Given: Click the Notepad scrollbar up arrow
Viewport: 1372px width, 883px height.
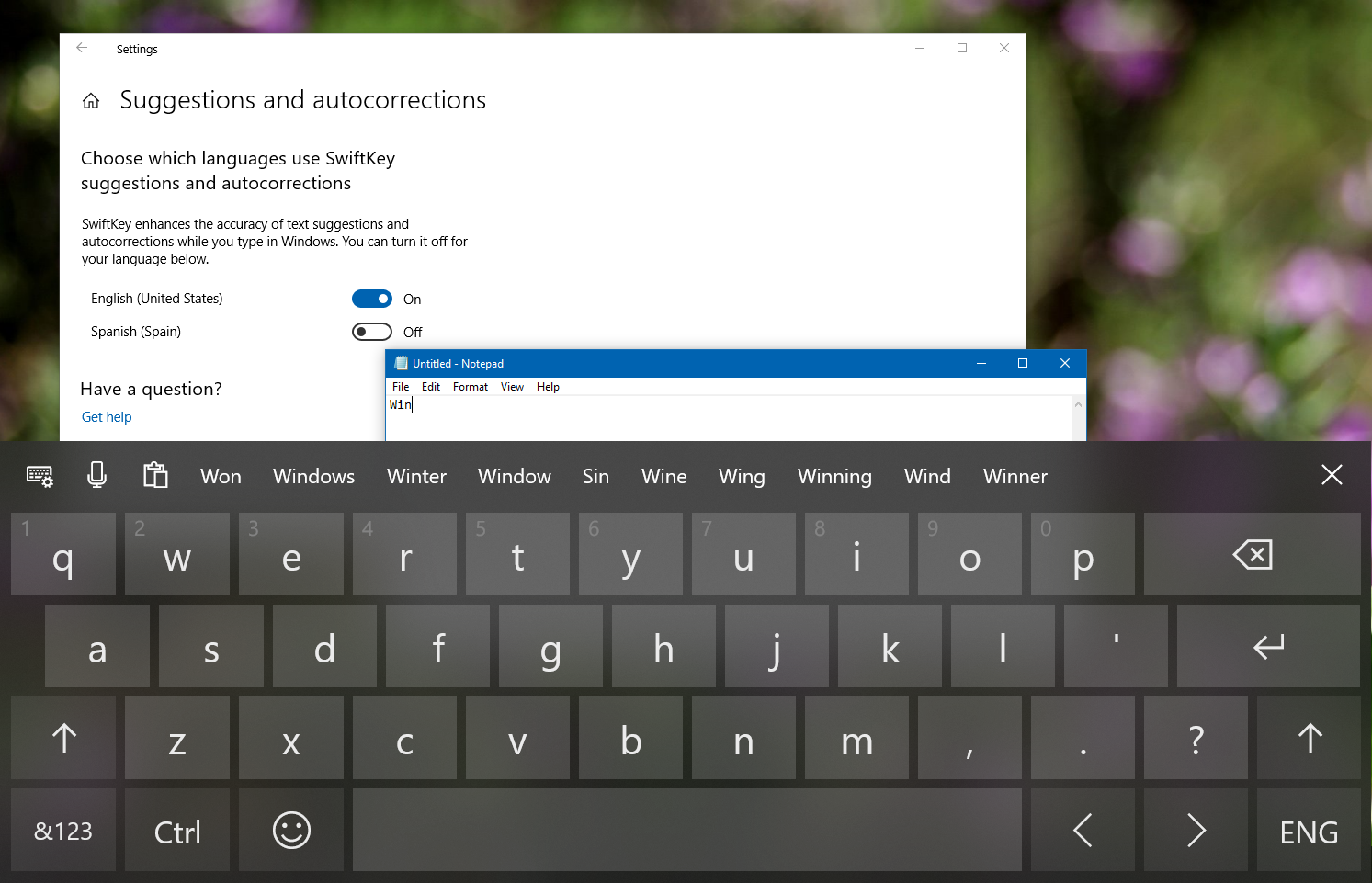Looking at the screenshot, I should point(1077,402).
